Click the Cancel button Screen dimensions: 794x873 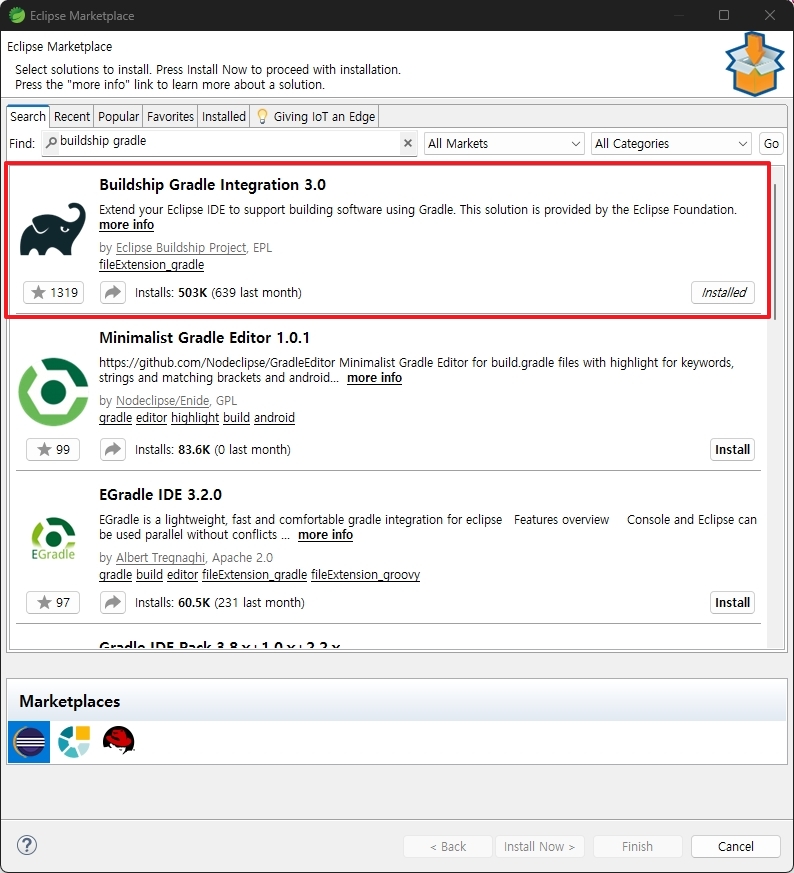(736, 846)
